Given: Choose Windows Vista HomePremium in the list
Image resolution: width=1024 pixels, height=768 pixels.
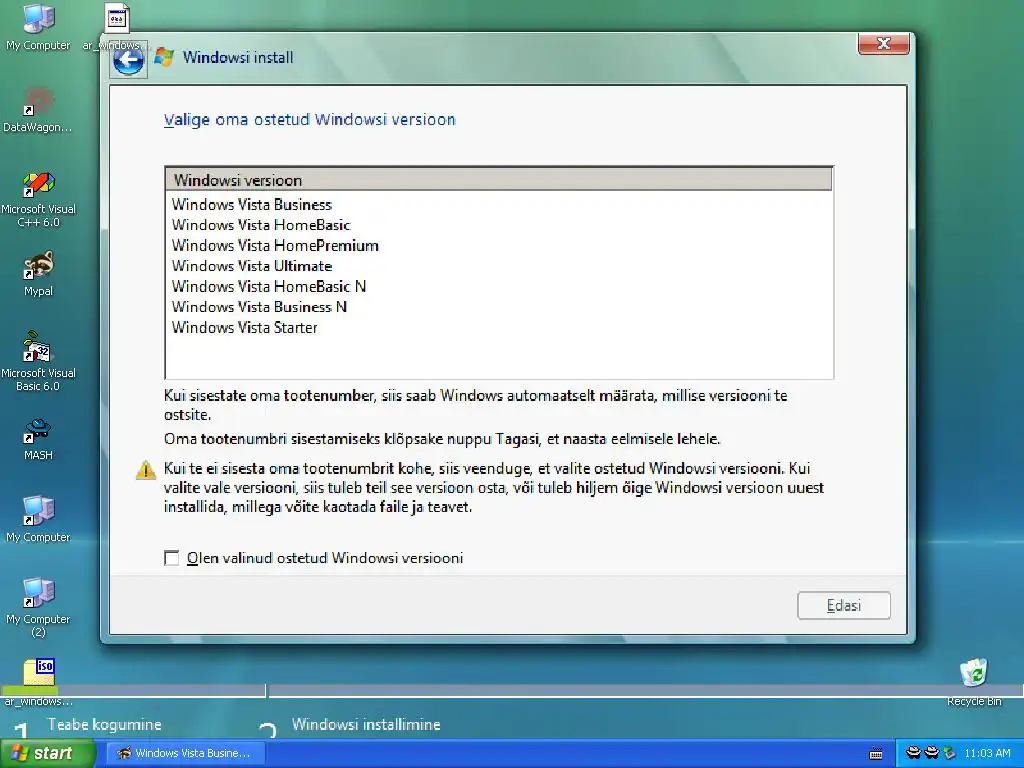Looking at the screenshot, I should coord(275,246).
